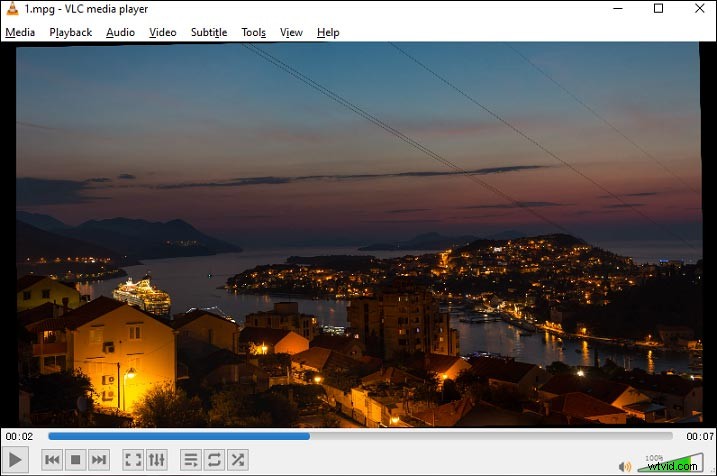Viewport: 717px width, 476px height.
Task: Open the Media menu
Action: point(20,32)
